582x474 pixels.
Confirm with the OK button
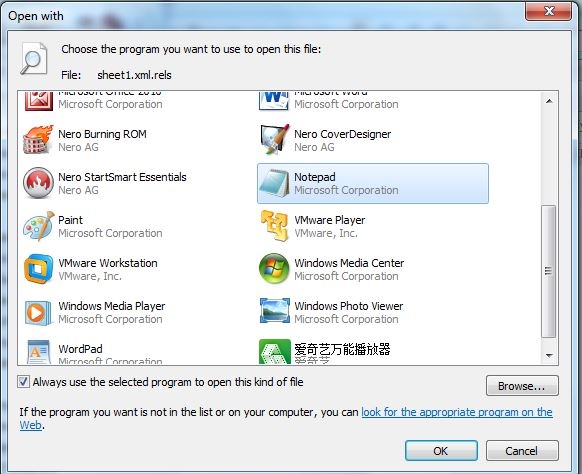[441, 451]
